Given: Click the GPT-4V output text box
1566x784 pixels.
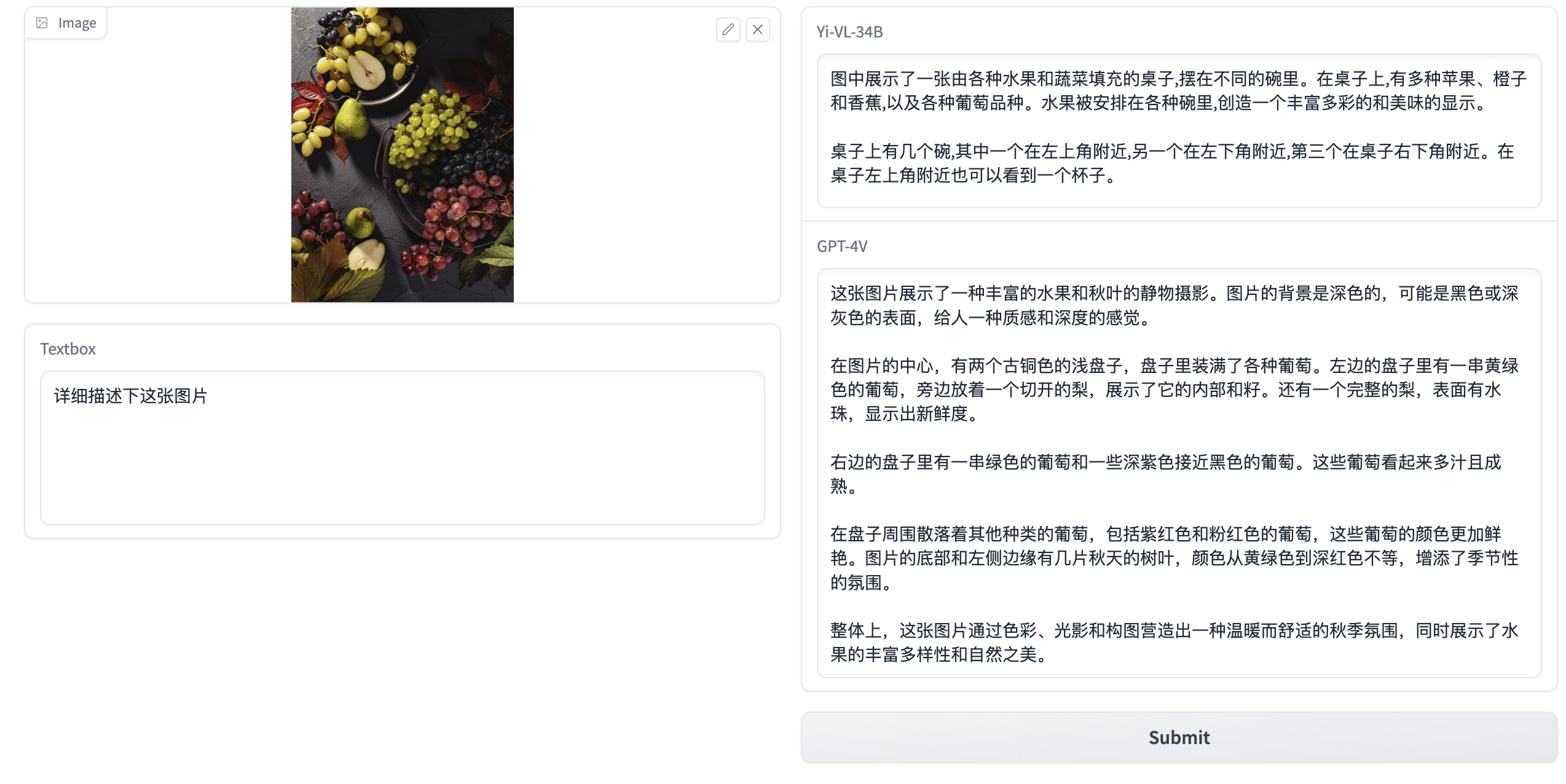Looking at the screenshot, I should tap(1178, 473).
